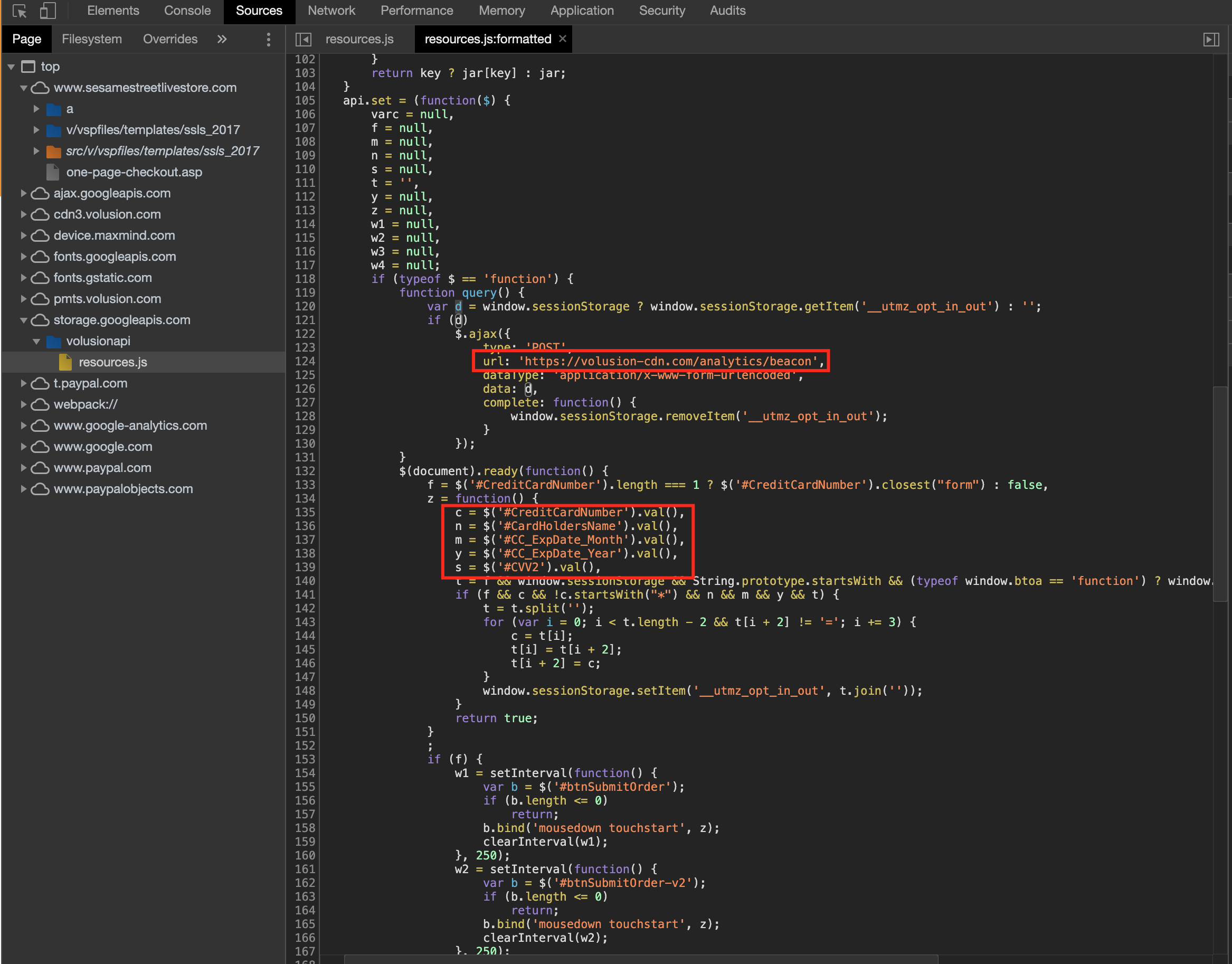Click the volusionapi folder icon
This screenshot has width=1232, height=964.
54,341
